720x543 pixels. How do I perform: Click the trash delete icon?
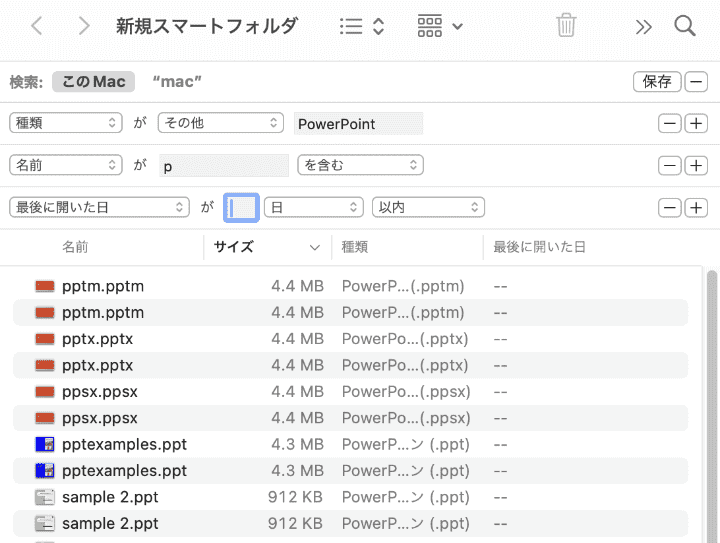point(566,26)
